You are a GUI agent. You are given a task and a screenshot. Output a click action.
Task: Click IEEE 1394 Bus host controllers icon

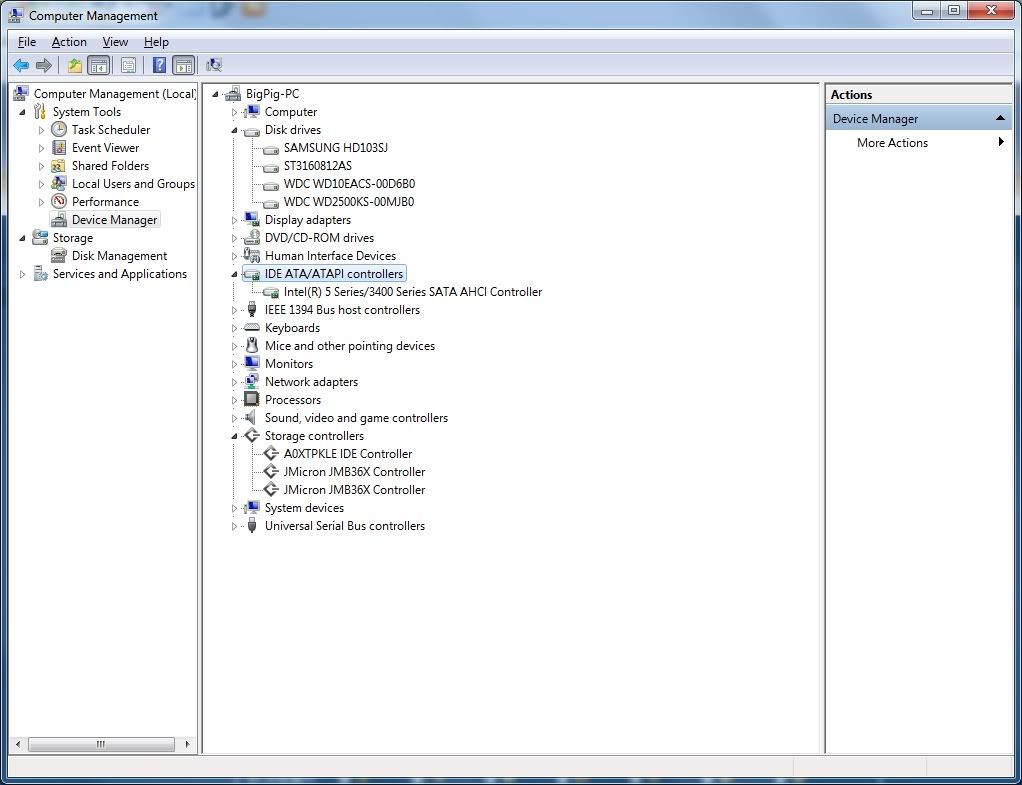[x=252, y=310]
